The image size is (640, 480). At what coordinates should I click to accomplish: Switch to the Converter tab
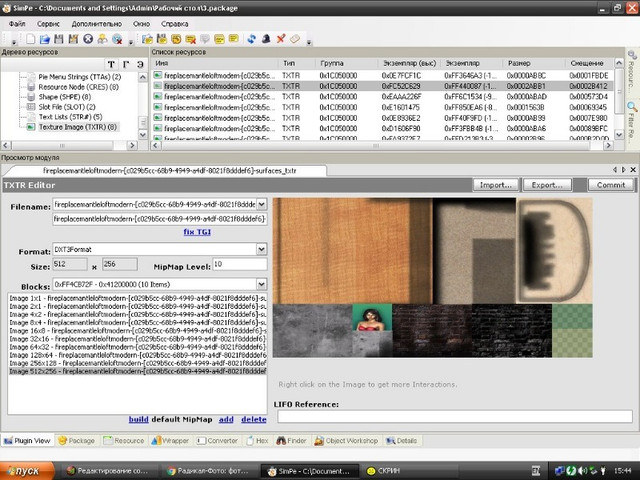pyautogui.click(x=217, y=441)
